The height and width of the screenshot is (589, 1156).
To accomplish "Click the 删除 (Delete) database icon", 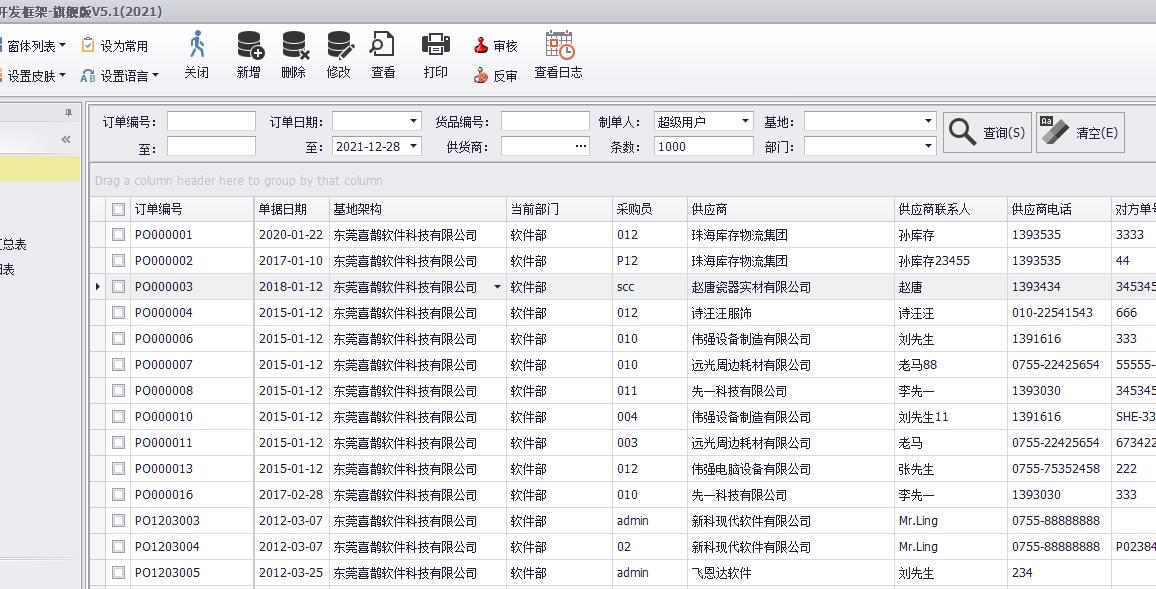I will click(294, 46).
